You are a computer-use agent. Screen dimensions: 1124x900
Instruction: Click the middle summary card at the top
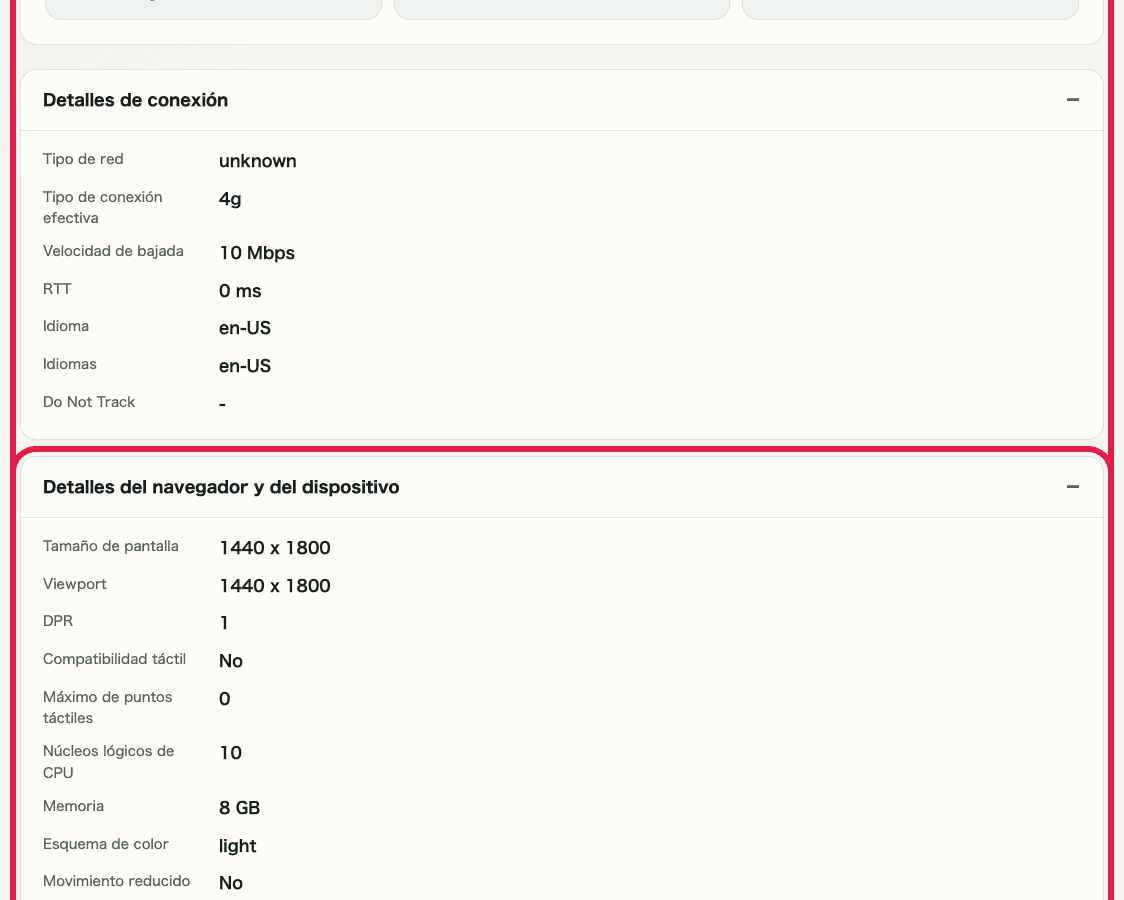point(561,8)
